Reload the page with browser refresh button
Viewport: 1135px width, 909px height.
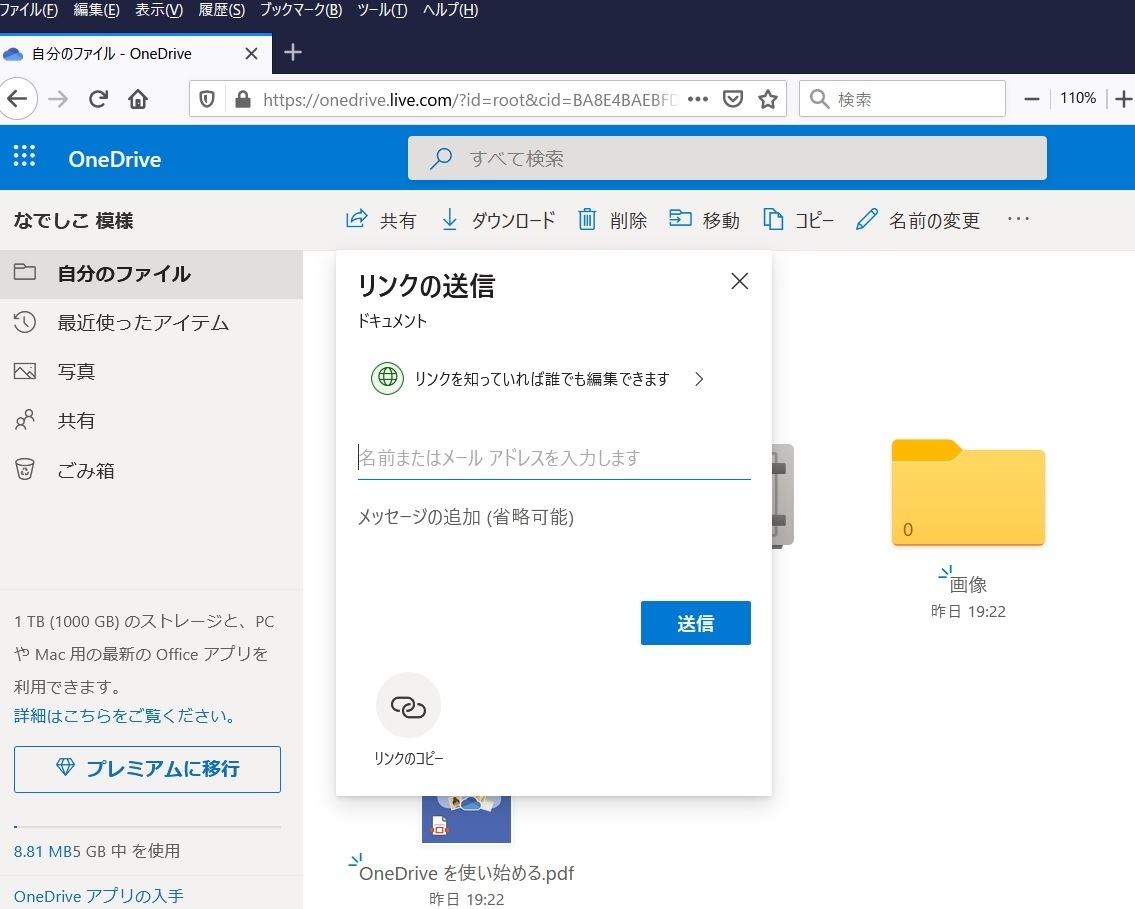[x=98, y=99]
